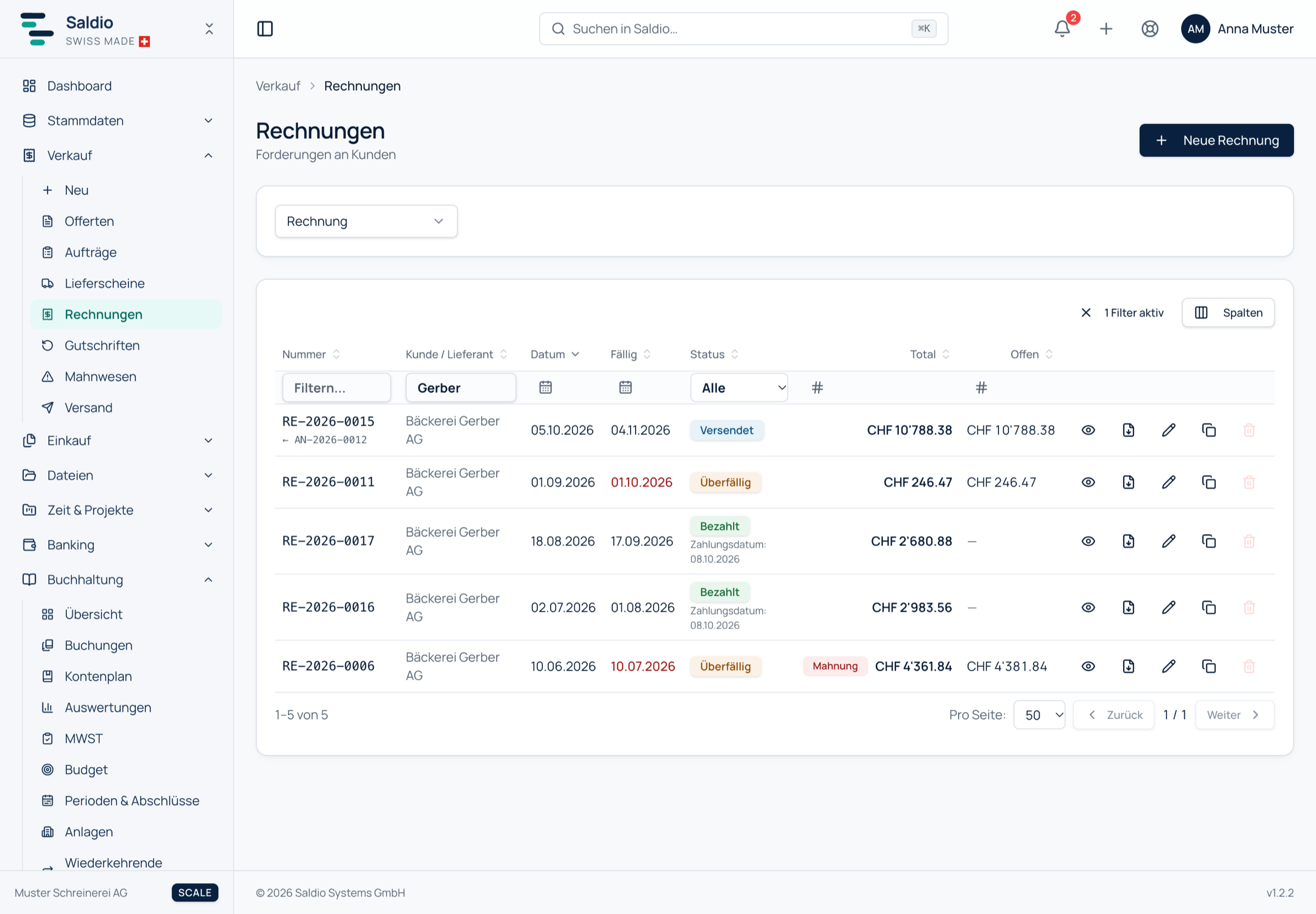Image resolution: width=1316 pixels, height=914 pixels.
Task: Click the Offen number filter hash icon
Action: (980, 388)
